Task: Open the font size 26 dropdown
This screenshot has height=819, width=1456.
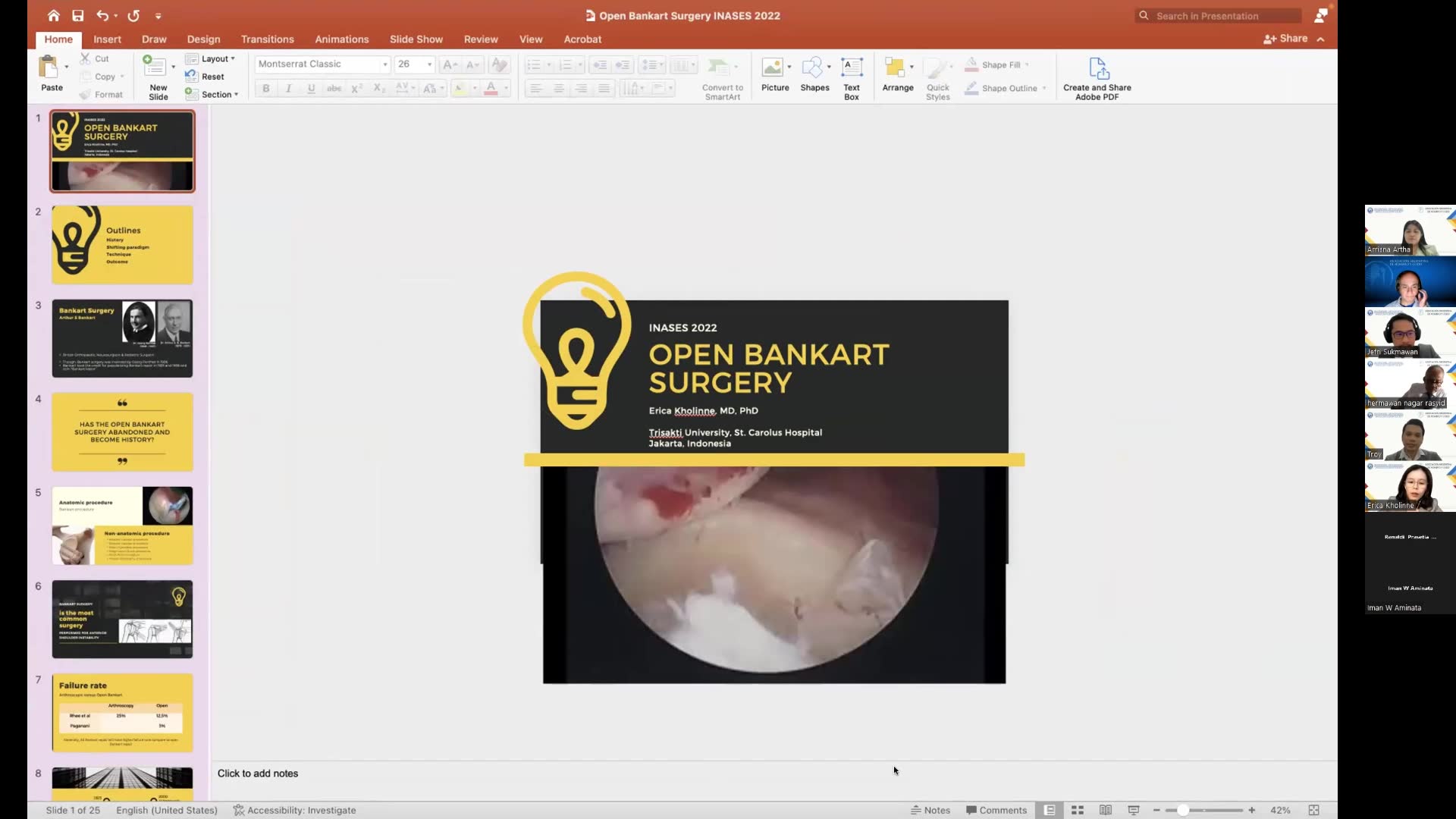Action: coord(429,64)
